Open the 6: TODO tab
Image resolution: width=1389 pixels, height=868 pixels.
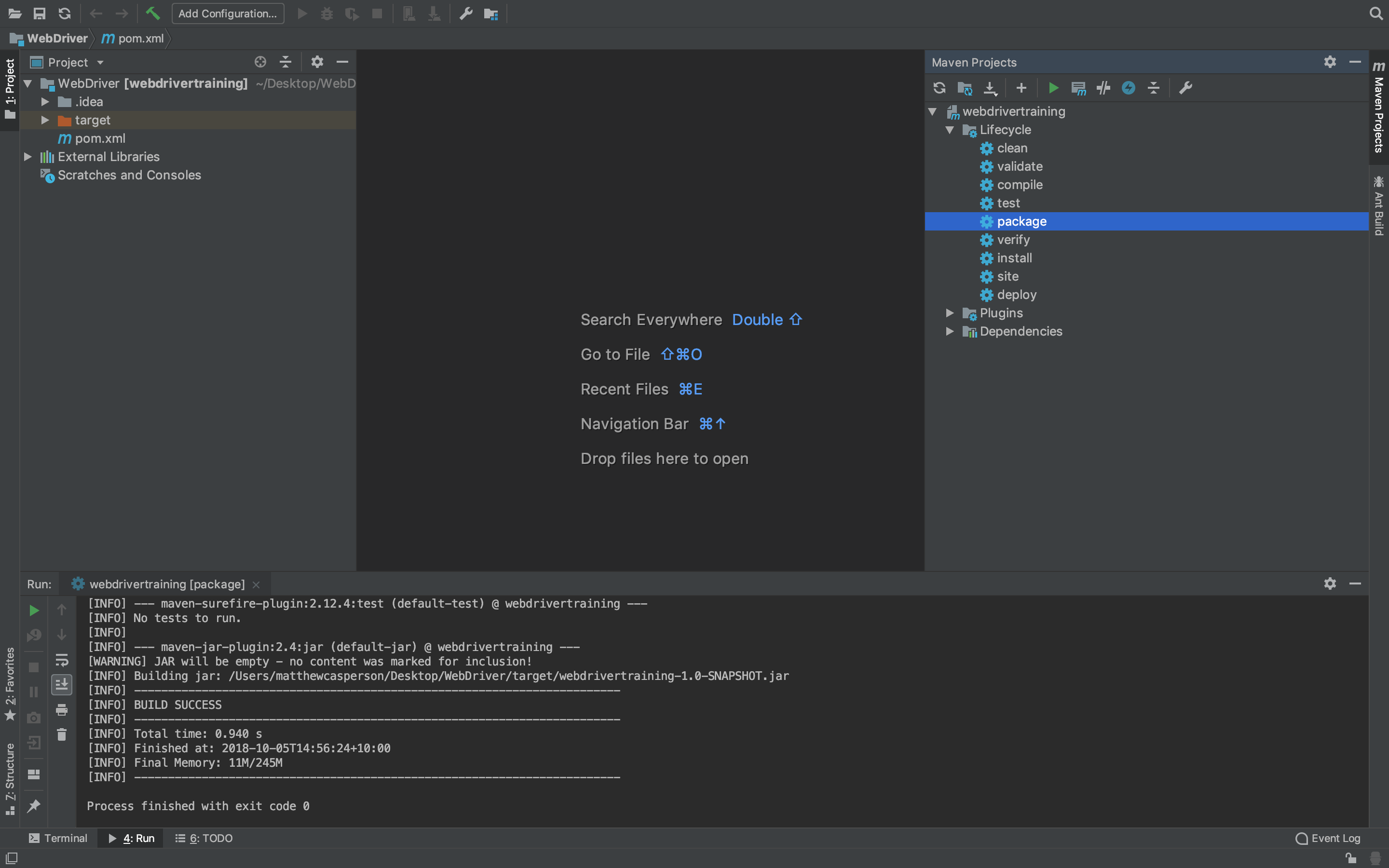204,838
